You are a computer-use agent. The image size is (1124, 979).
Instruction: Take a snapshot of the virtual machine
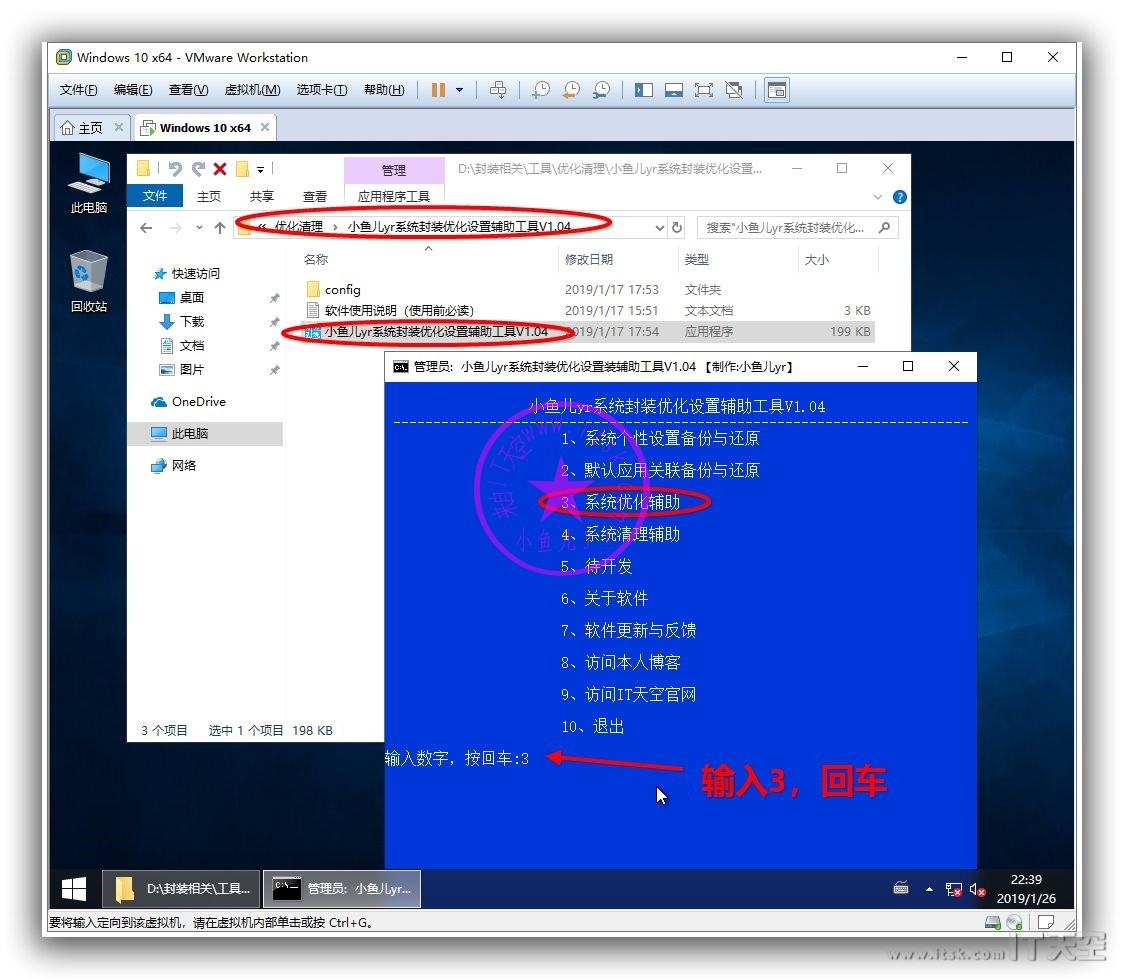(541, 90)
